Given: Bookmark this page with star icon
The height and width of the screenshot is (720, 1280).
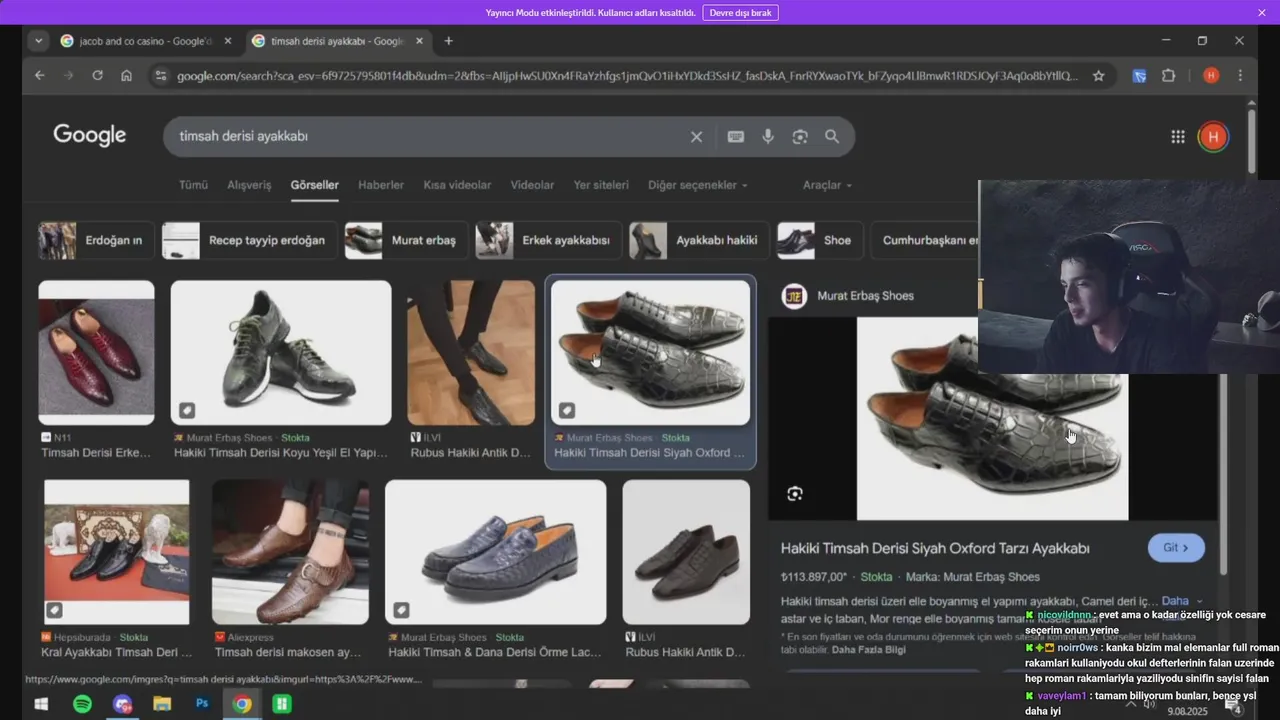Looking at the screenshot, I should click(1099, 75).
